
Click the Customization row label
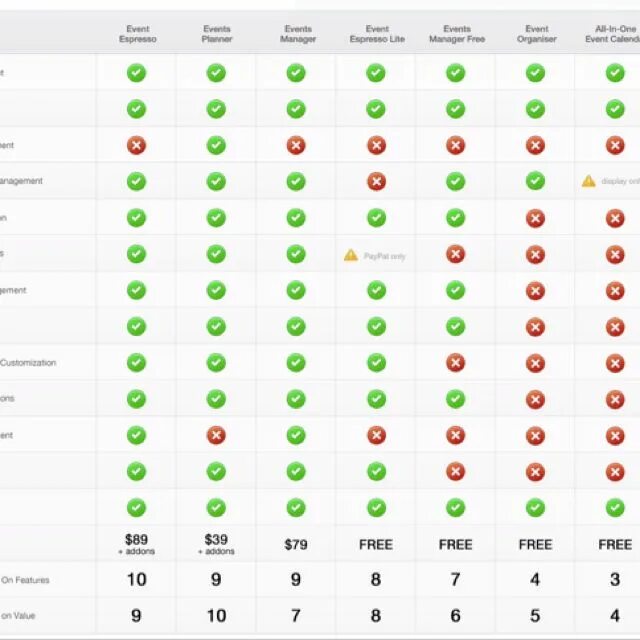(x=28, y=363)
